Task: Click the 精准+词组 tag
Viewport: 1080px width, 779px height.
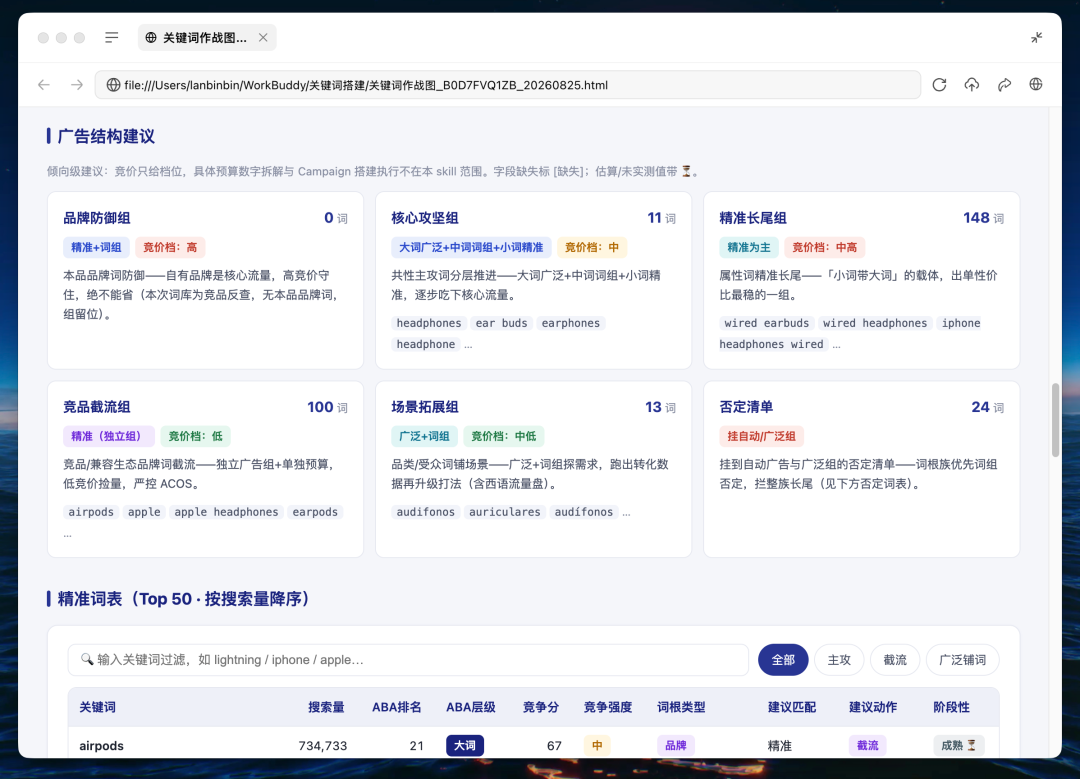Action: [x=96, y=247]
